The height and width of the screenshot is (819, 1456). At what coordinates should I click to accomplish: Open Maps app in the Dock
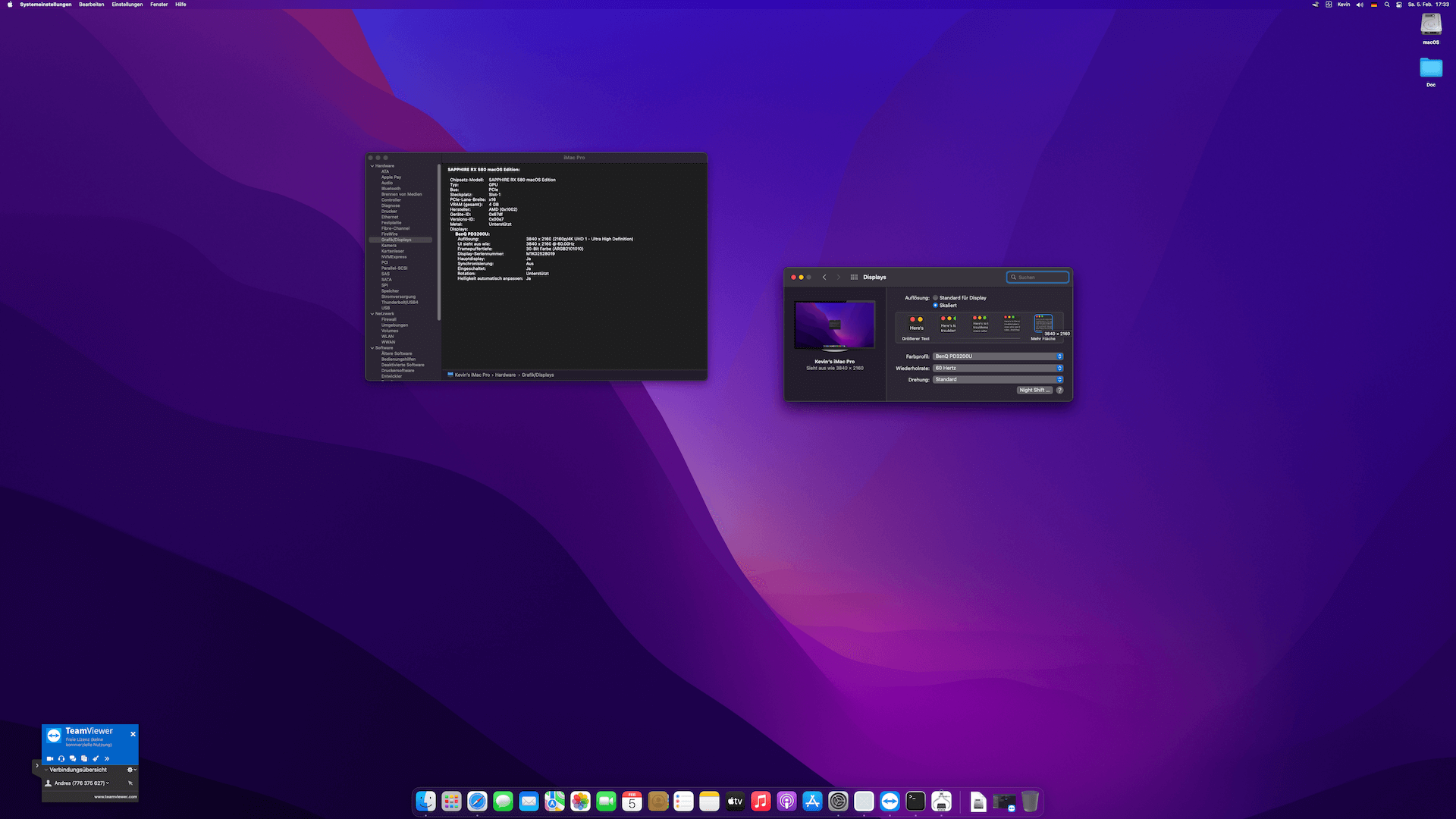555,801
